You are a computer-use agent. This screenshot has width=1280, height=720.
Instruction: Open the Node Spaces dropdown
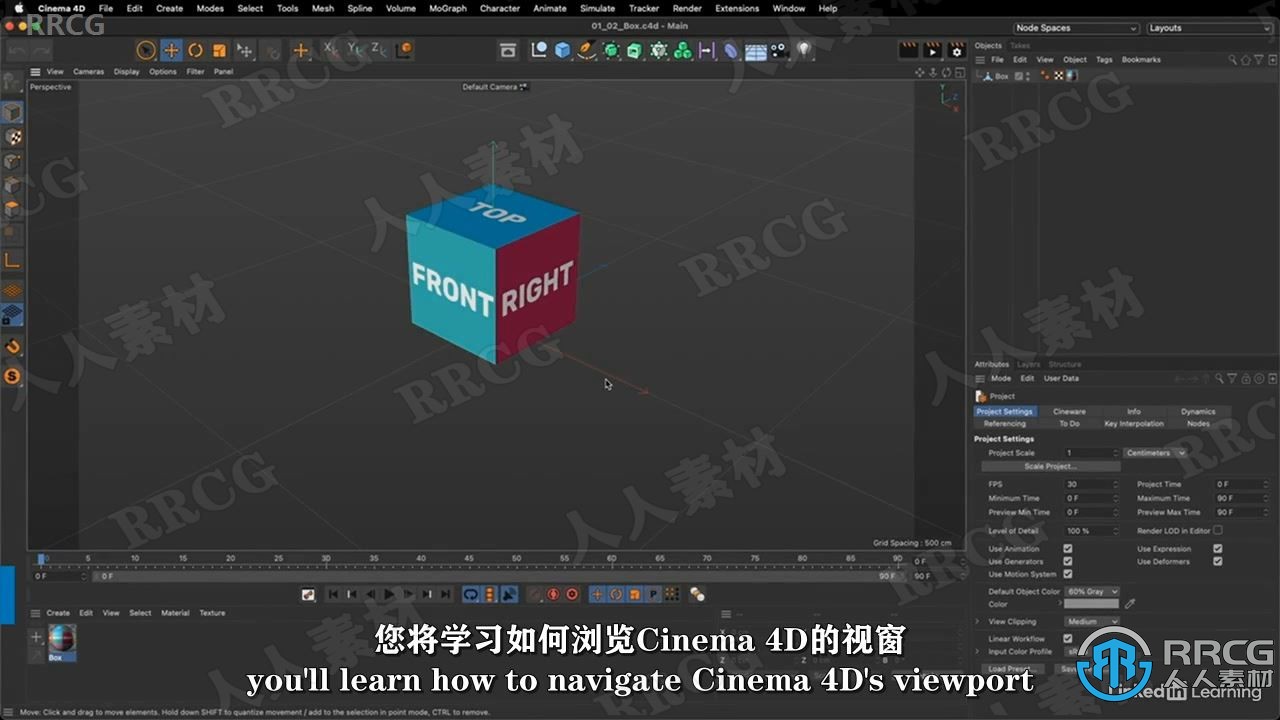pos(1075,28)
